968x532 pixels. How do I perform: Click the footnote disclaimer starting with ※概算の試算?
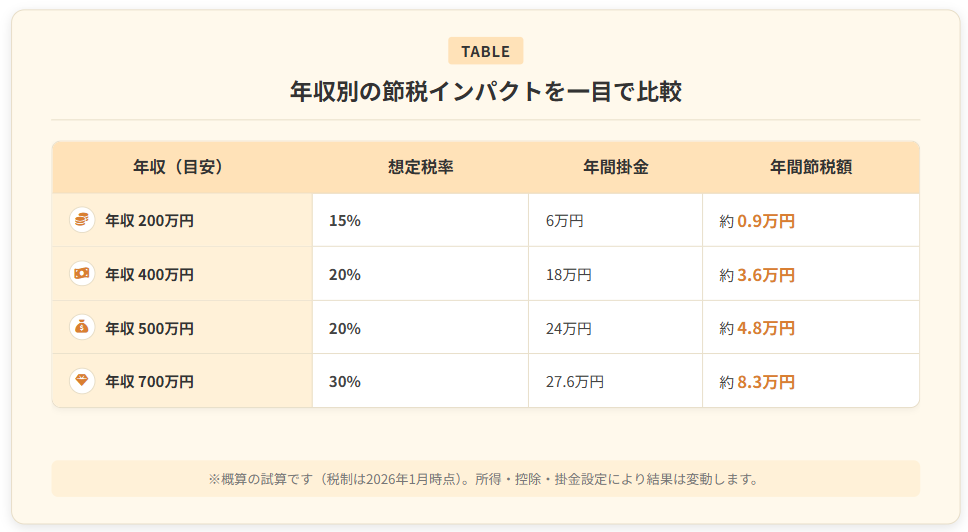485,478
